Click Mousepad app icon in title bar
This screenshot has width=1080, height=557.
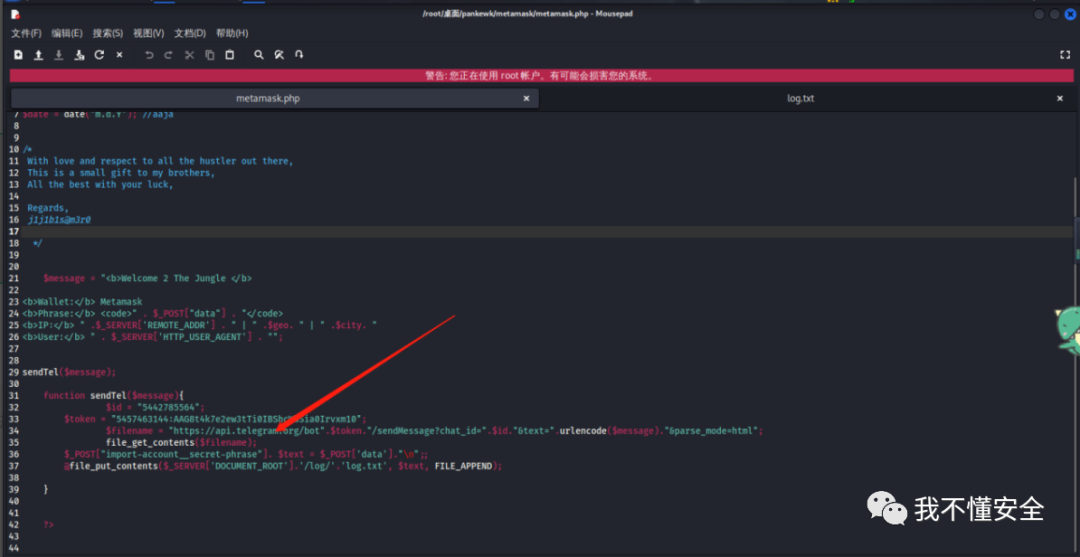coord(15,14)
